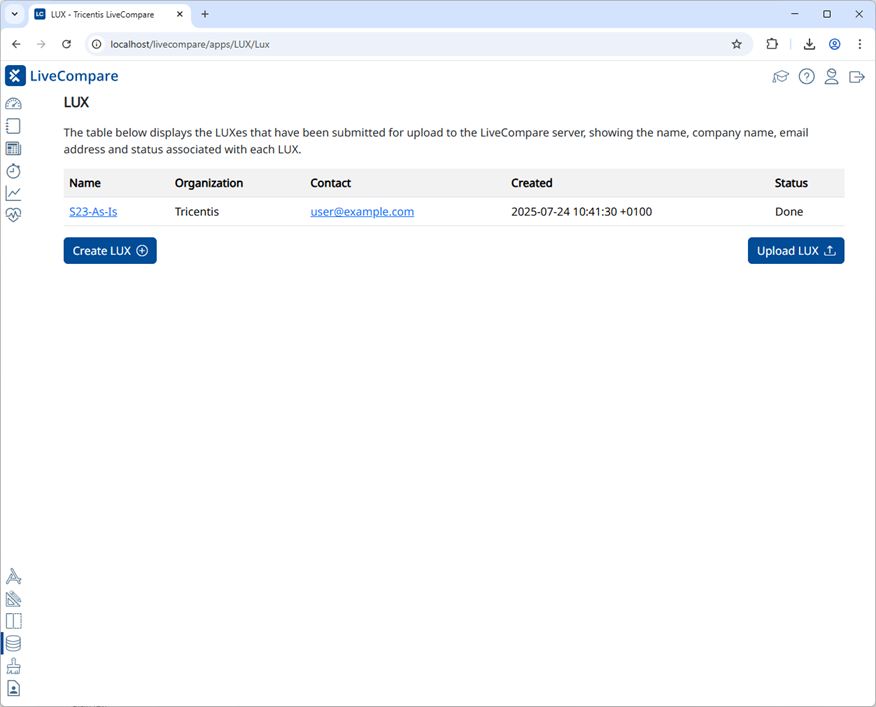Bookmark this page with the star
This screenshot has width=876, height=707.
[736, 44]
